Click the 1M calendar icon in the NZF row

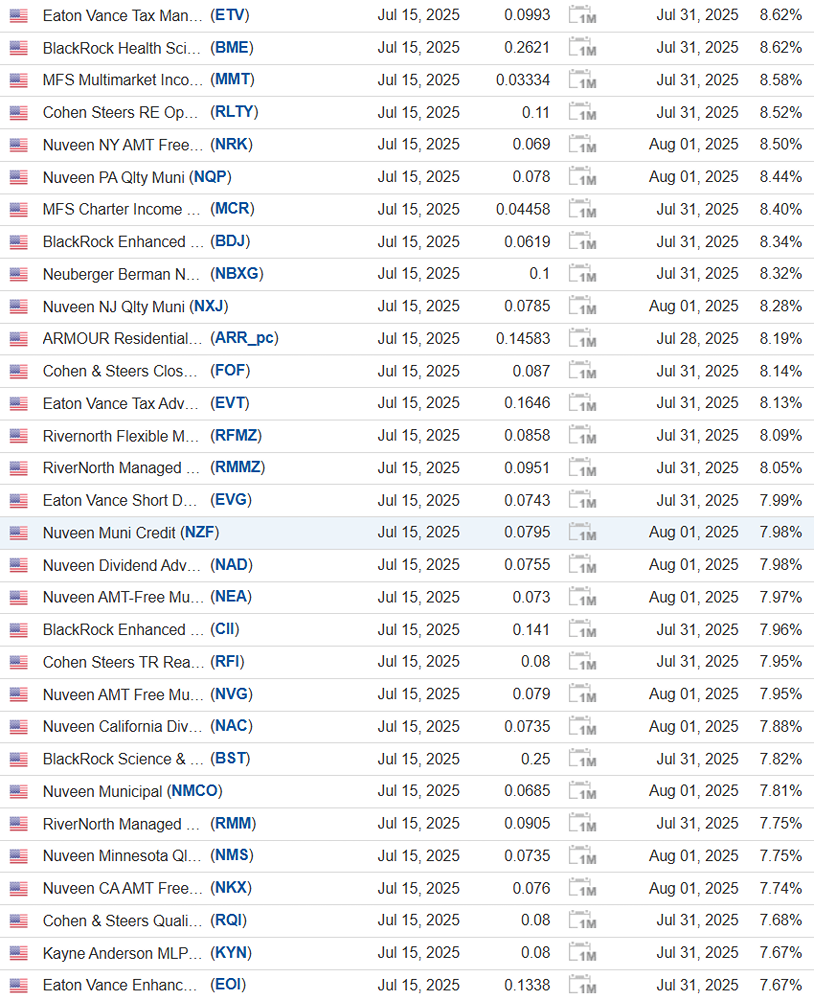(x=582, y=533)
